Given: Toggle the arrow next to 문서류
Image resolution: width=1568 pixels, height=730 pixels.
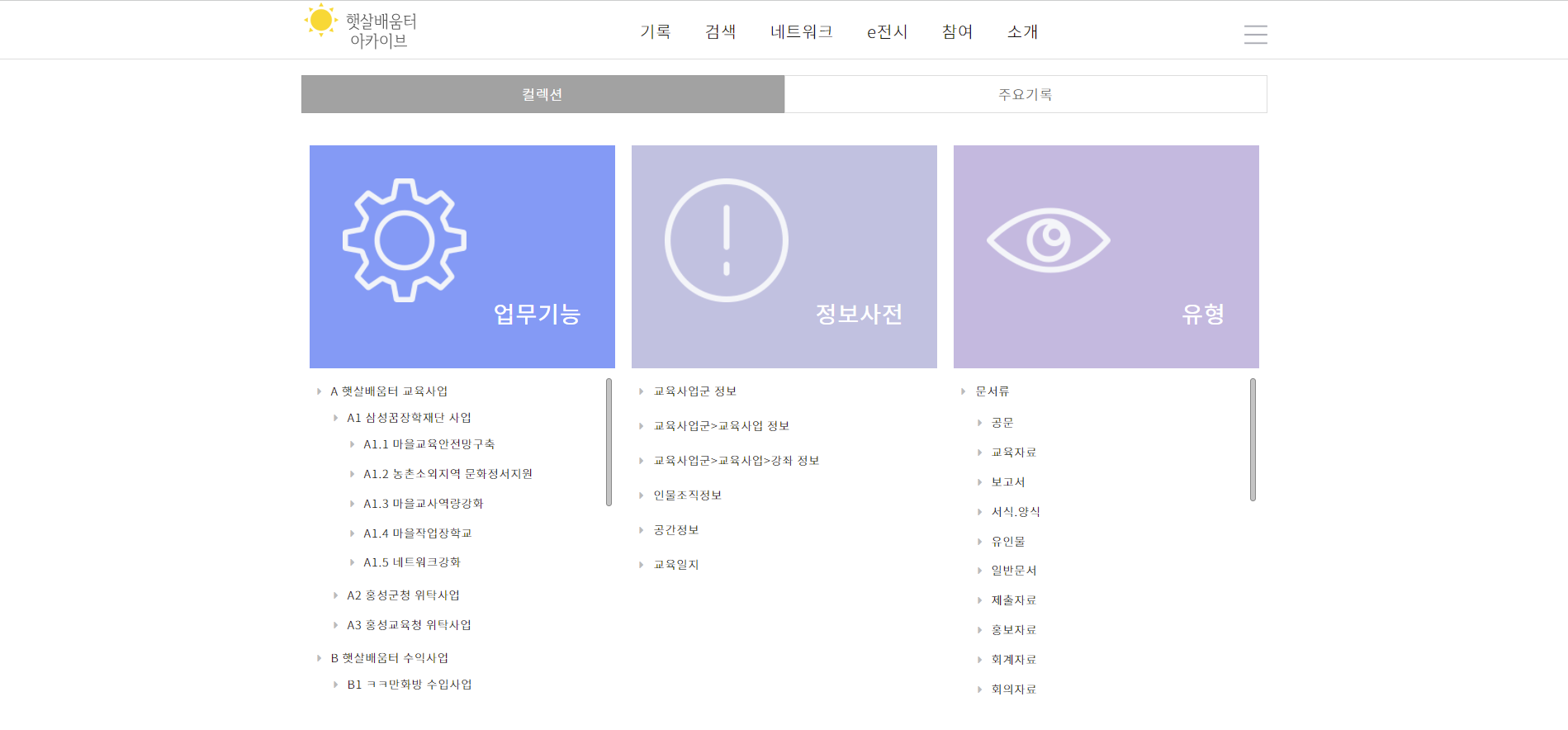Looking at the screenshot, I should coord(964,391).
